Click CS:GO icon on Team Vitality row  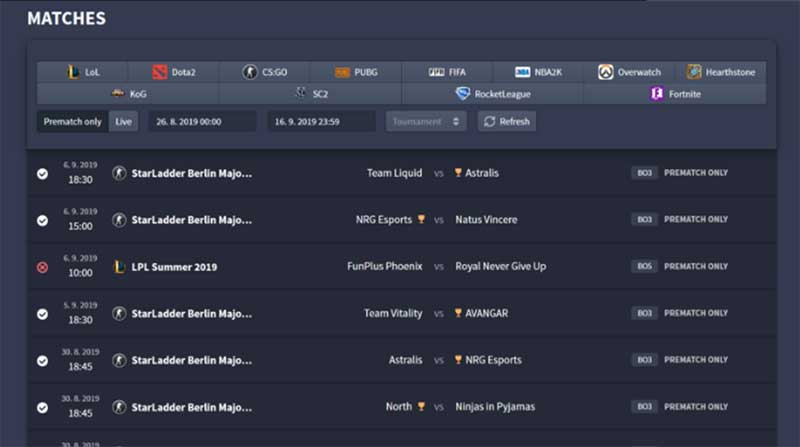tap(119, 313)
